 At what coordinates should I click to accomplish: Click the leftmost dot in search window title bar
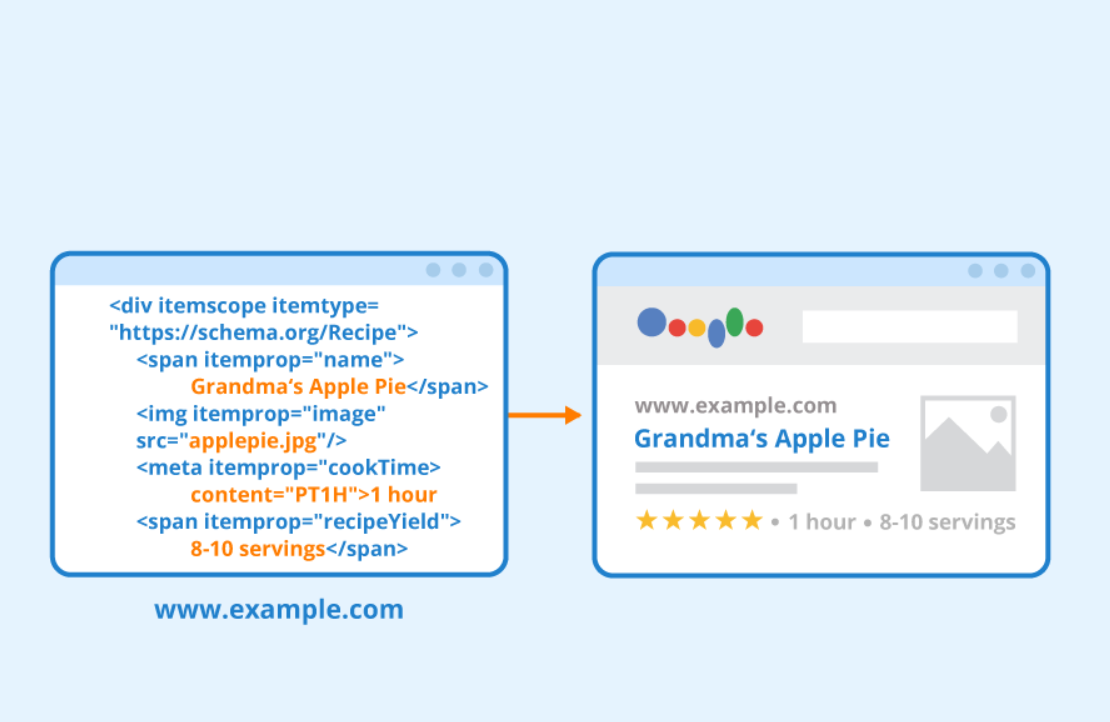pyautogui.click(x=974, y=271)
